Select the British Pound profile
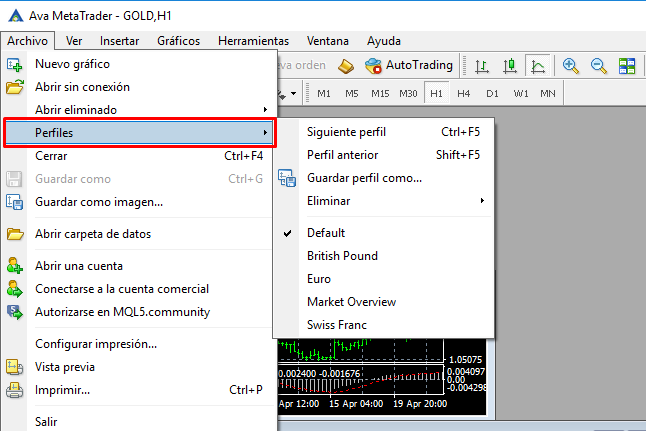This screenshot has width=646, height=431. pyautogui.click(x=384, y=256)
